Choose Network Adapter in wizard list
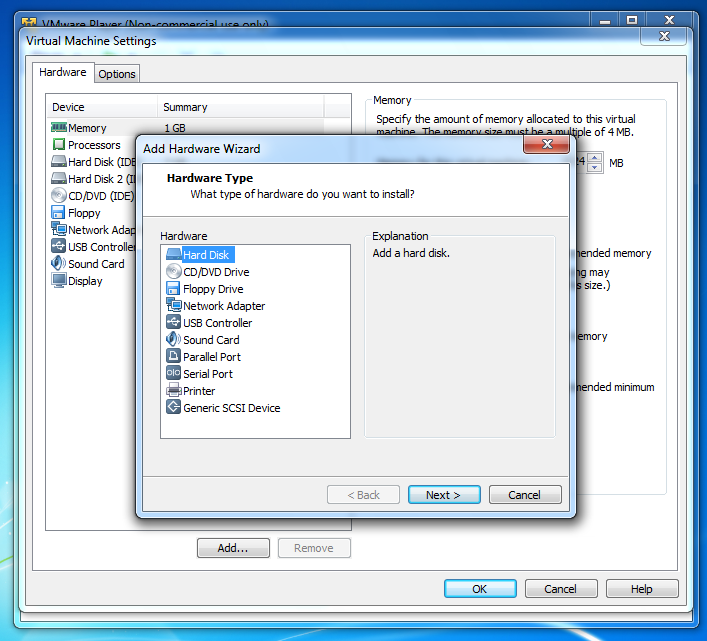 click(224, 306)
